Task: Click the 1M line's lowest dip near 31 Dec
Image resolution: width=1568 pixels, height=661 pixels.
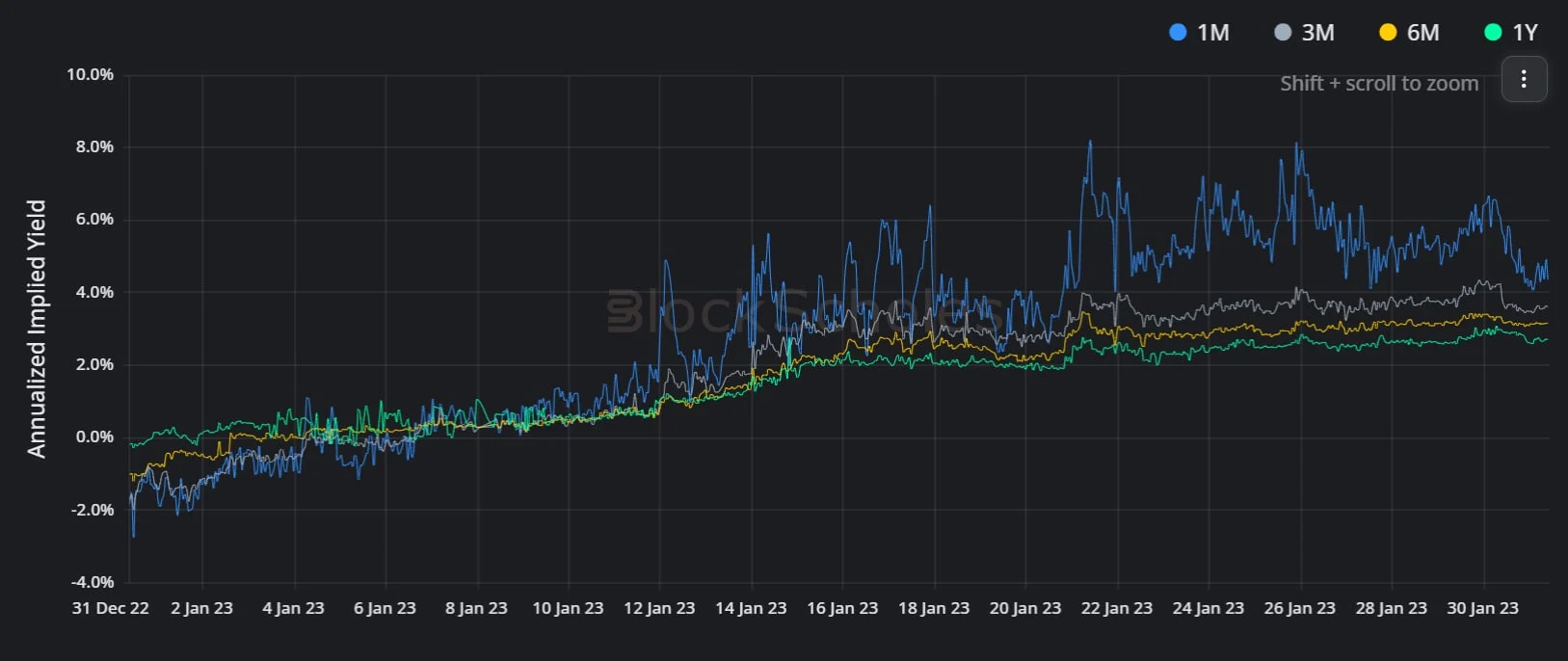Action: click(x=133, y=535)
